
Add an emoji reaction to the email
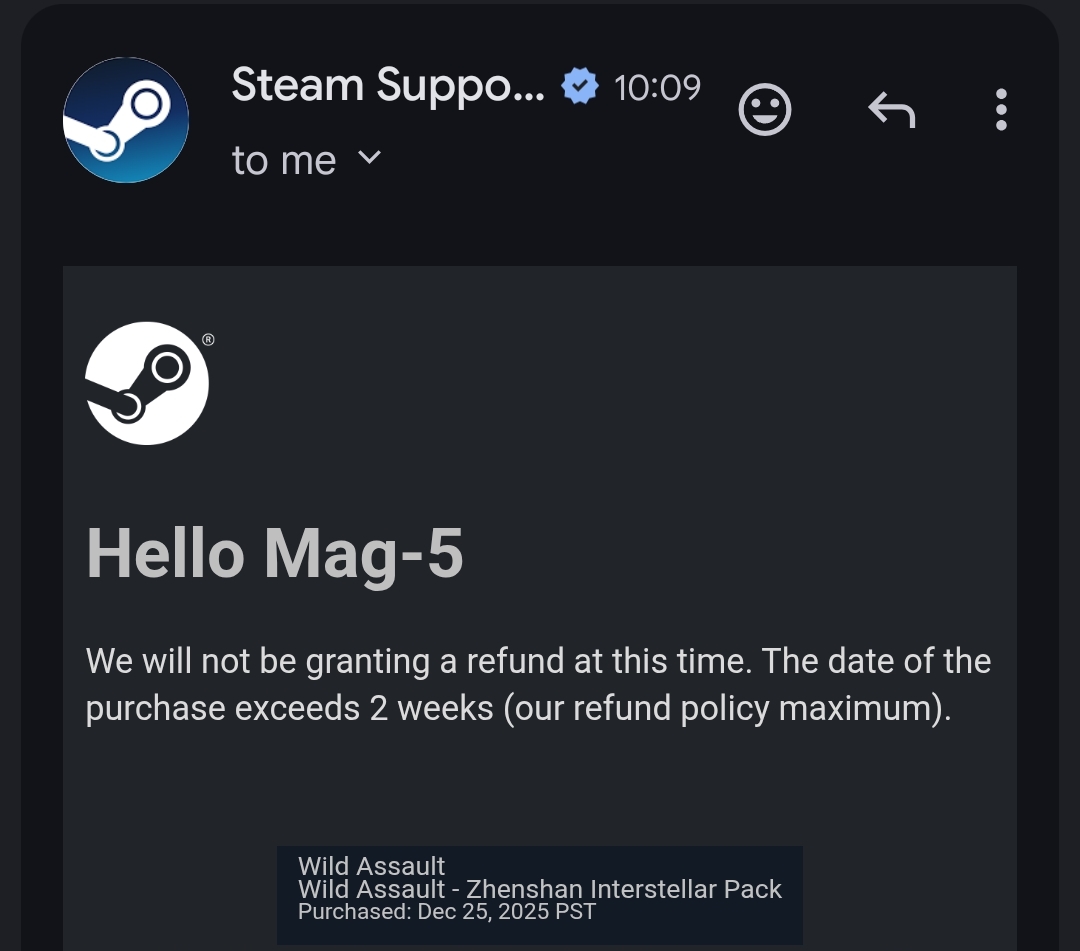coord(765,110)
